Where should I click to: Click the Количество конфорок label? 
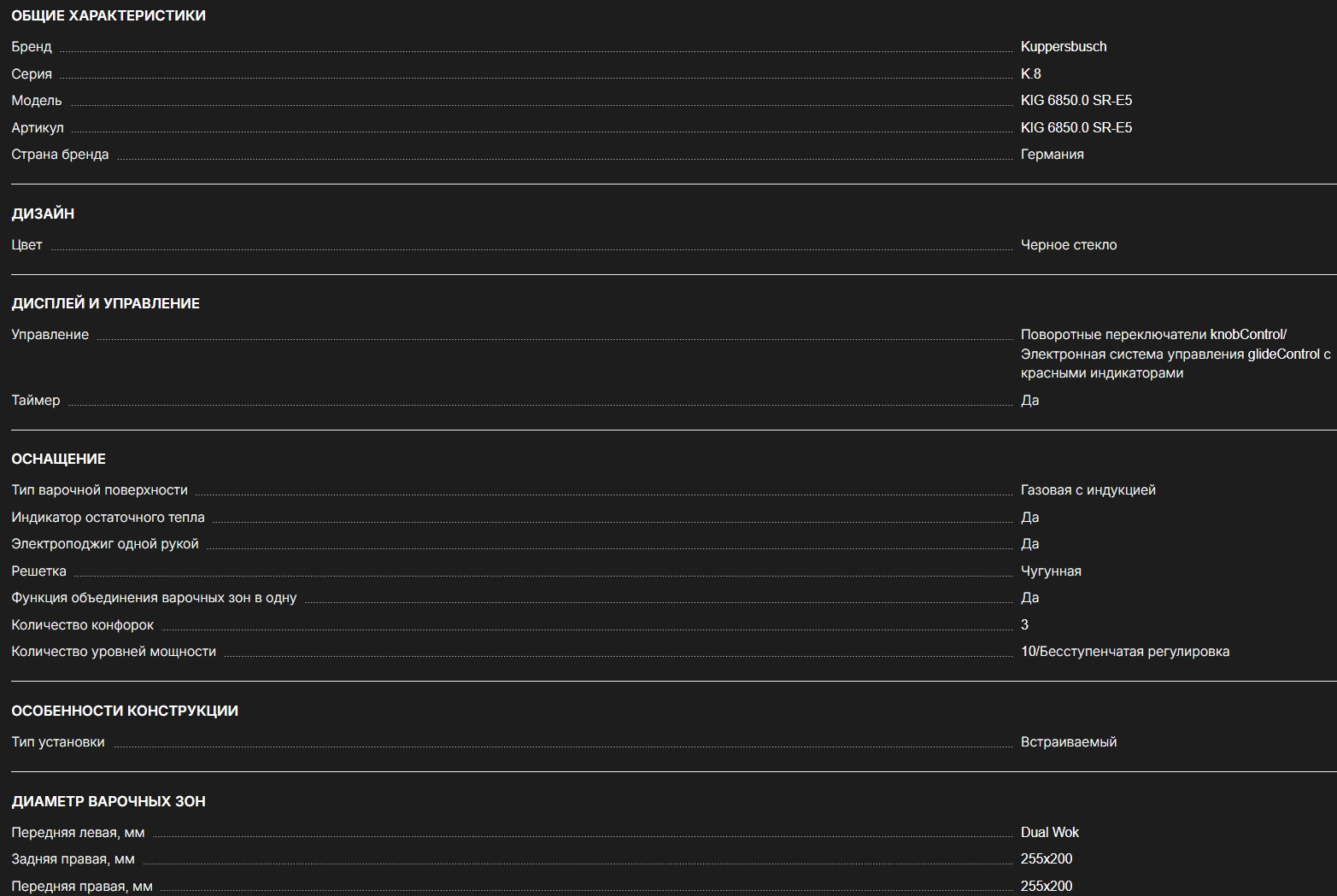coord(83,625)
